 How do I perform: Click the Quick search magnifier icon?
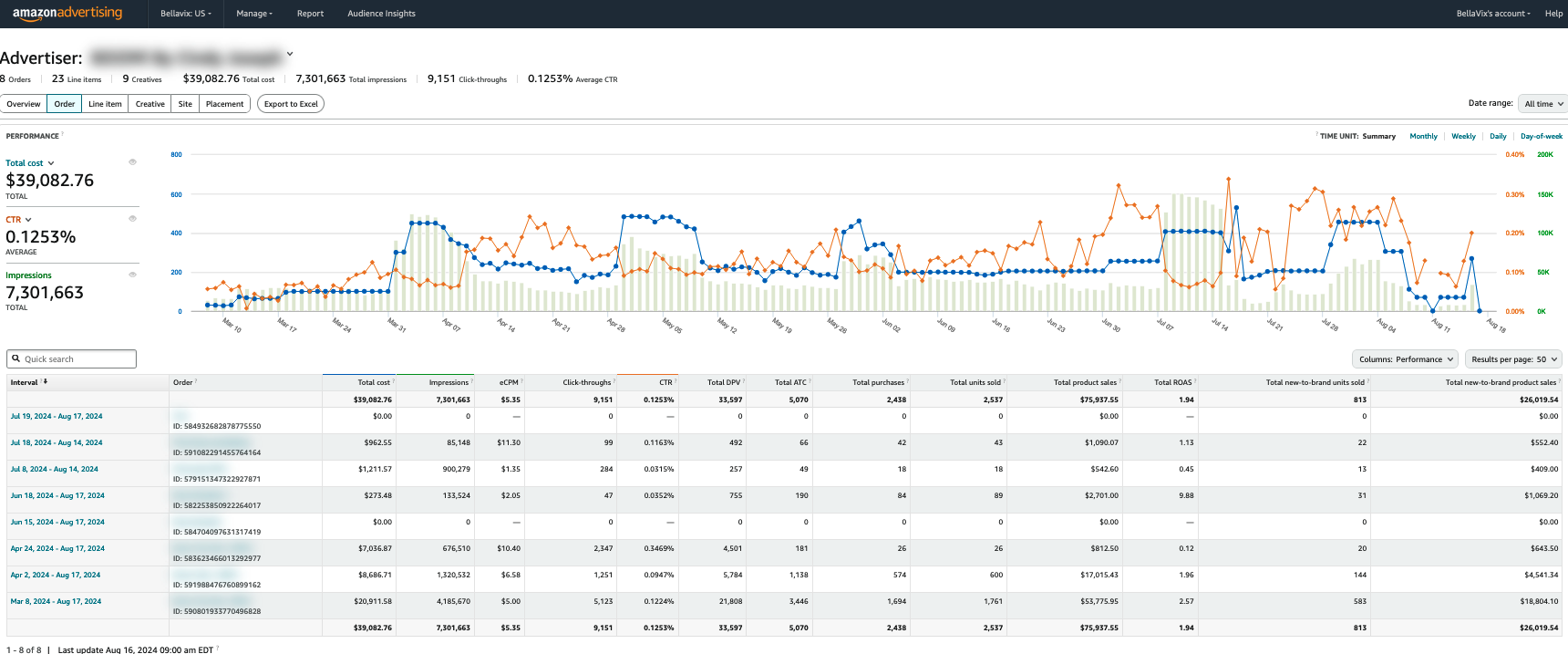point(16,359)
